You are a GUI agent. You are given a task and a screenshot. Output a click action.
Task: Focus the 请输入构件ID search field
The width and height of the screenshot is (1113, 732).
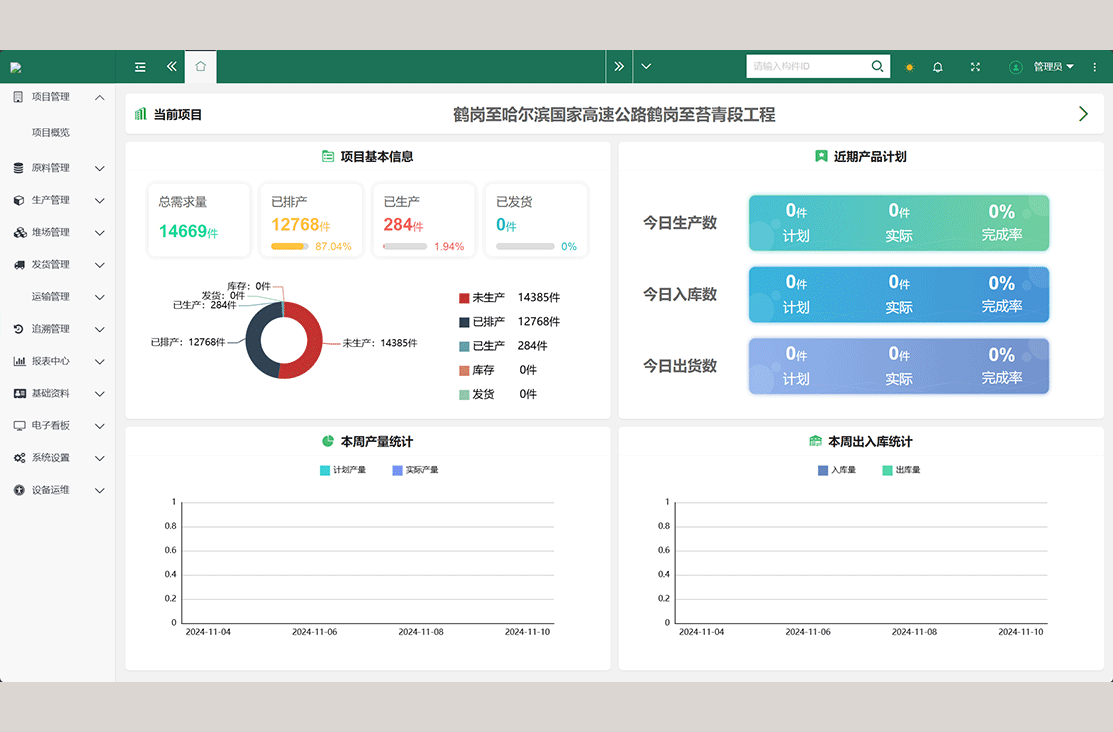(809, 66)
